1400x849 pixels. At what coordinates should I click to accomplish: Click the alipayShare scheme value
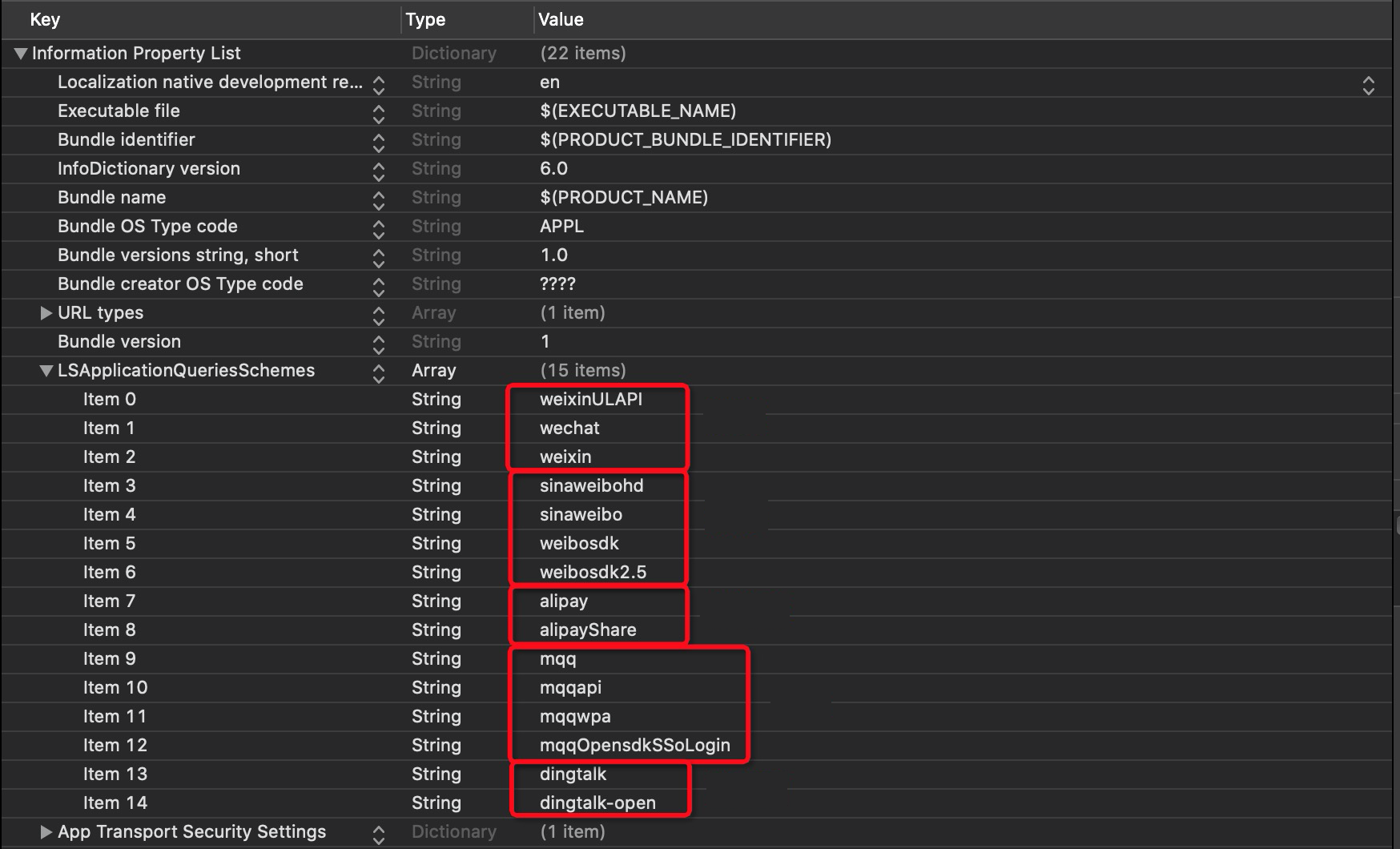click(588, 630)
